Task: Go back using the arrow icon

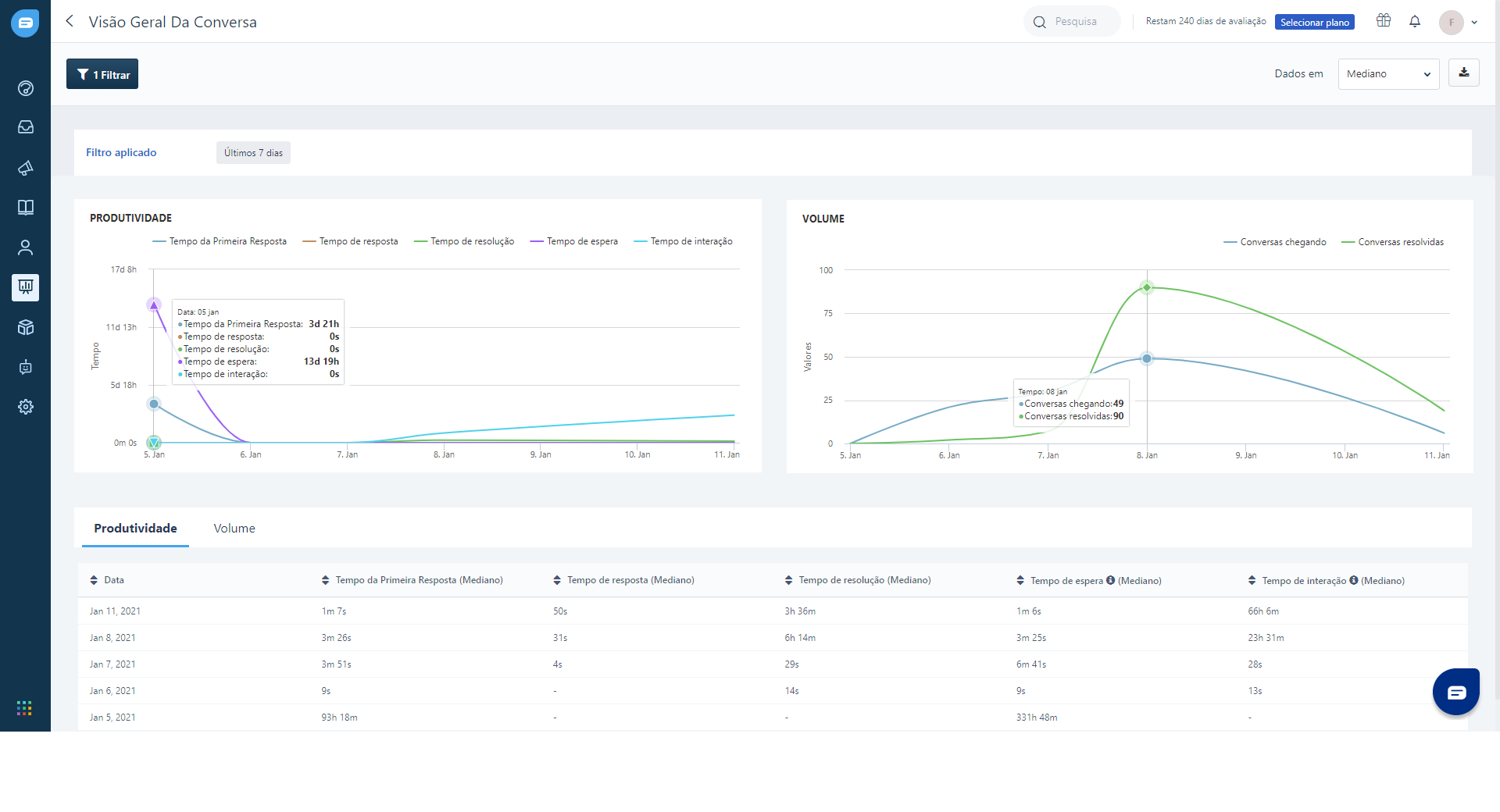Action: tap(70, 21)
